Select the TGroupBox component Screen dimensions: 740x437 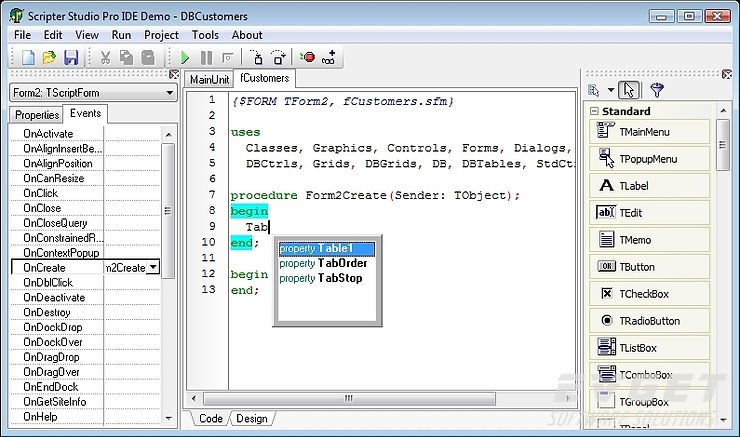pos(649,402)
